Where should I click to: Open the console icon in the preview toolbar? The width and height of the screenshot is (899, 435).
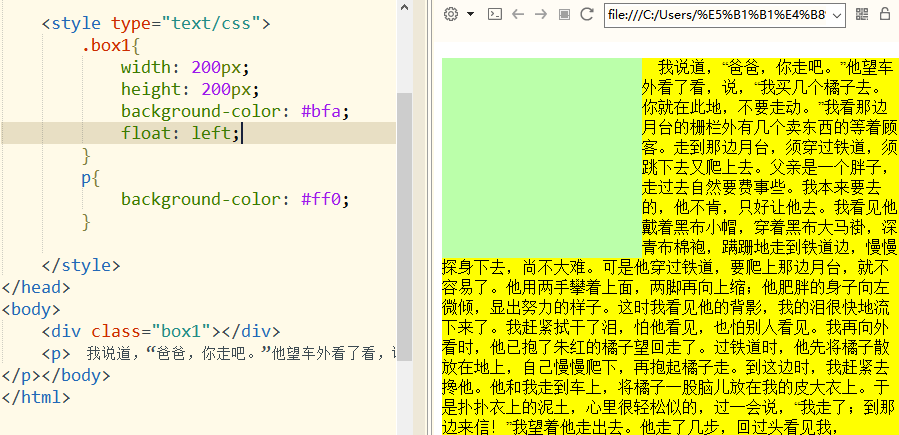coord(495,14)
